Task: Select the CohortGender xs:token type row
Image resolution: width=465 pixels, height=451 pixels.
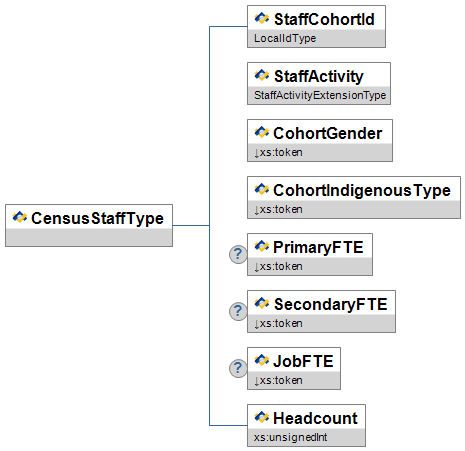Action: tap(320, 152)
